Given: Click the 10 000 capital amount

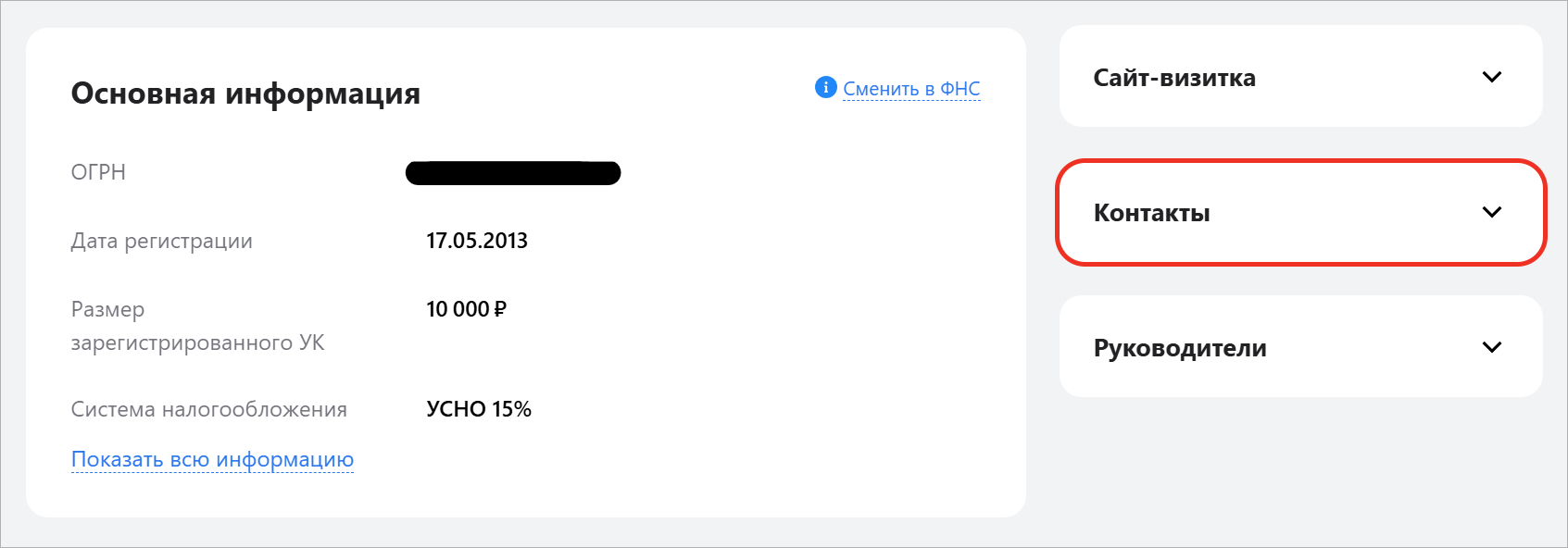Looking at the screenshot, I should coord(458,309).
